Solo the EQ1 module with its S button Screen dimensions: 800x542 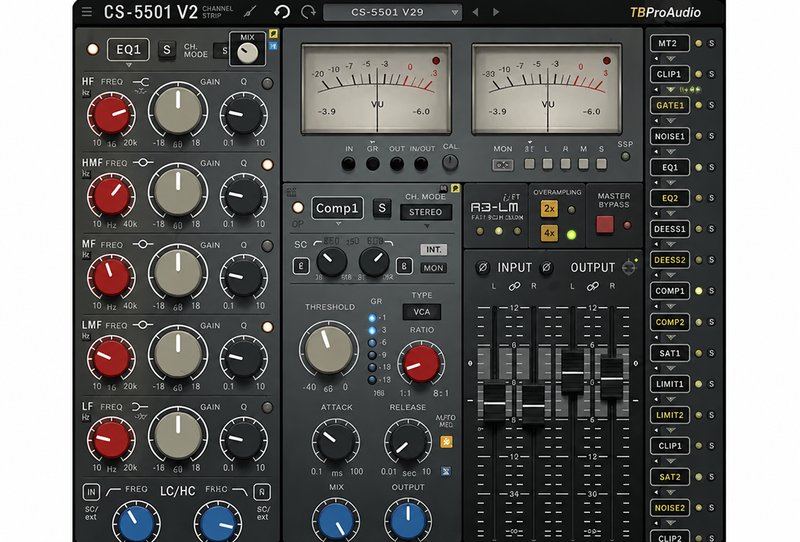pyautogui.click(x=167, y=50)
